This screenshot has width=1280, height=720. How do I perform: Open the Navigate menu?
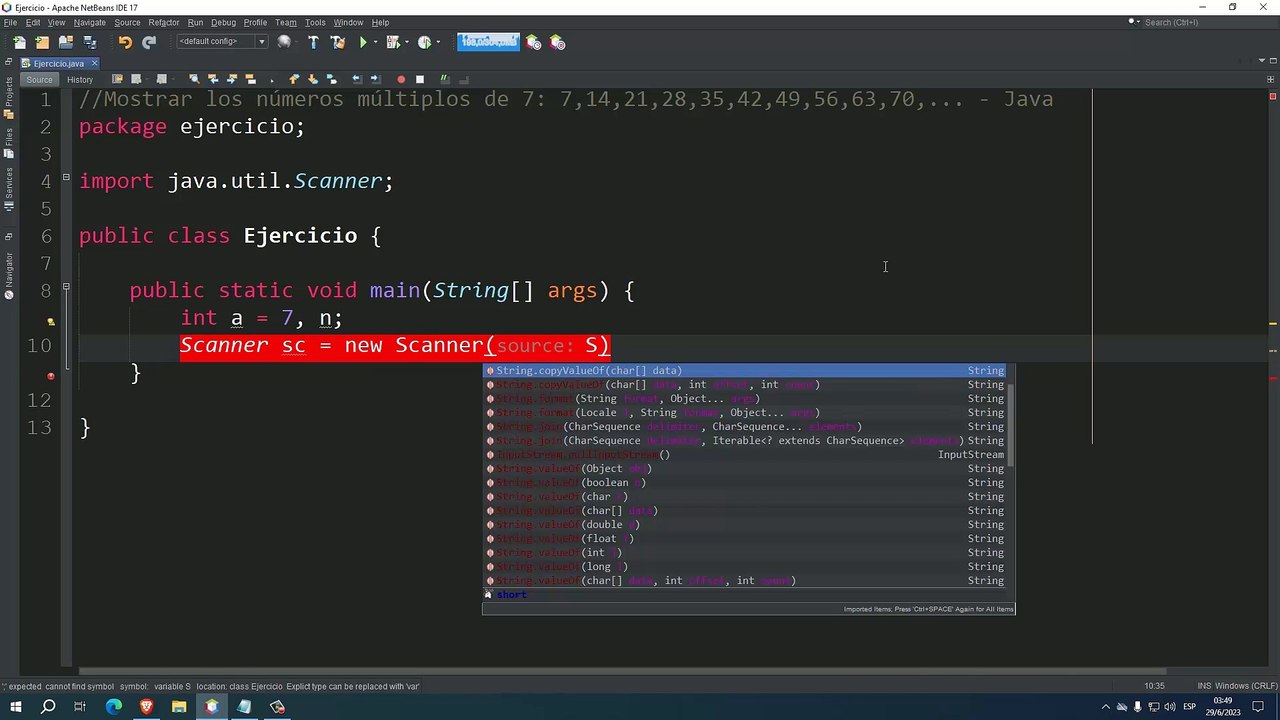89,22
